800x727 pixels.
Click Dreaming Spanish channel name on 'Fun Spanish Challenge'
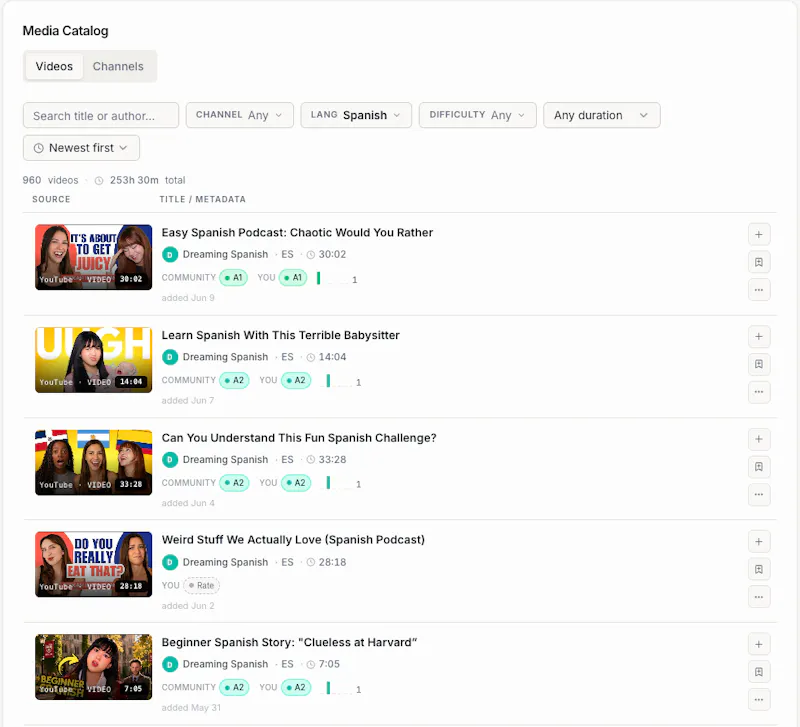[x=225, y=460]
